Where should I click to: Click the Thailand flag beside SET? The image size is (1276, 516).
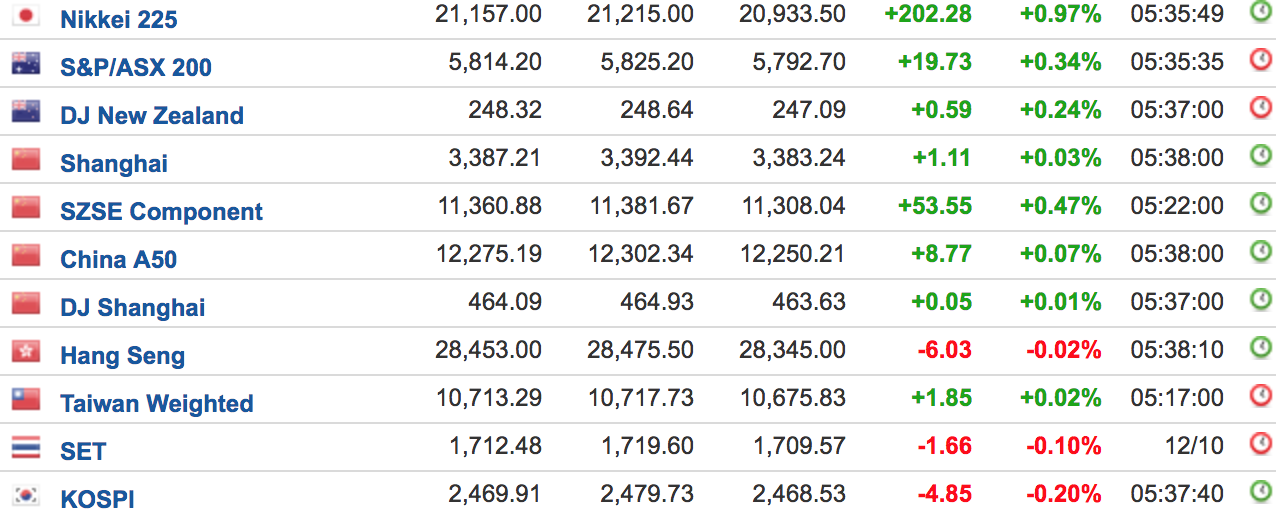(x=26, y=447)
